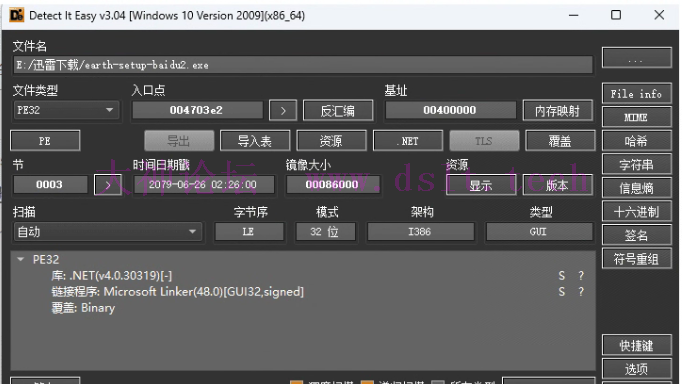Screen dimensions: 682x384
Task: Click the Detect It Easy title bar icon
Action: (x=17, y=15)
